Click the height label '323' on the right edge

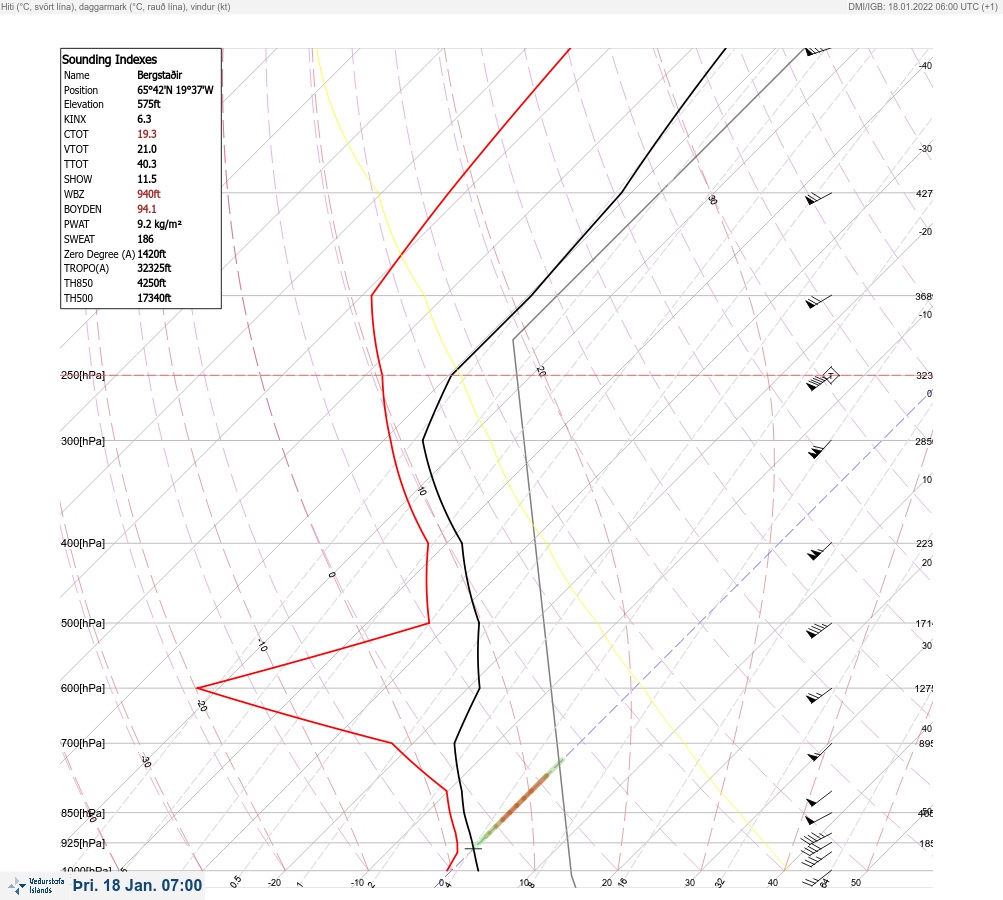click(x=924, y=375)
